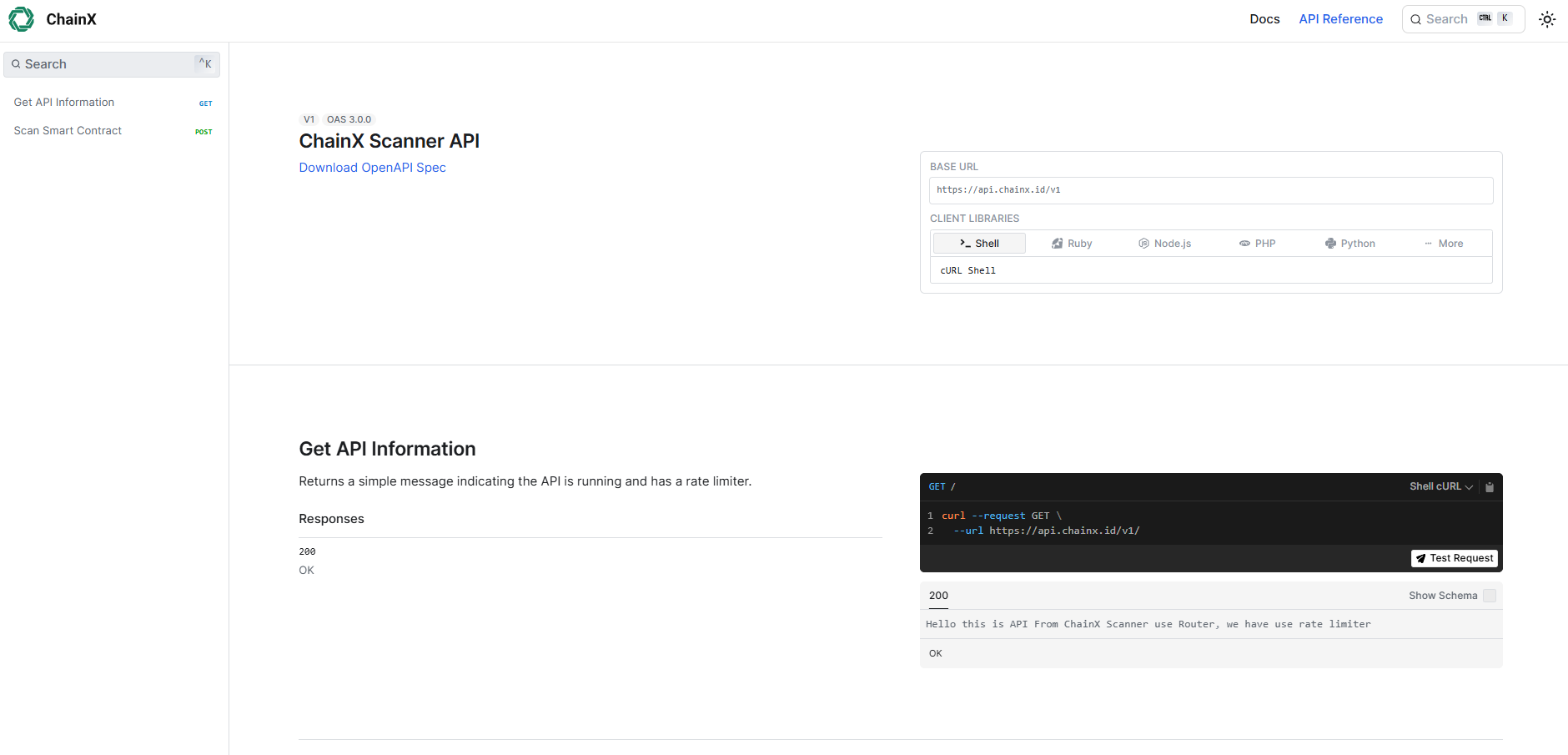
Task: Copy the cURL snippet with clipboard icon
Action: (1490, 487)
